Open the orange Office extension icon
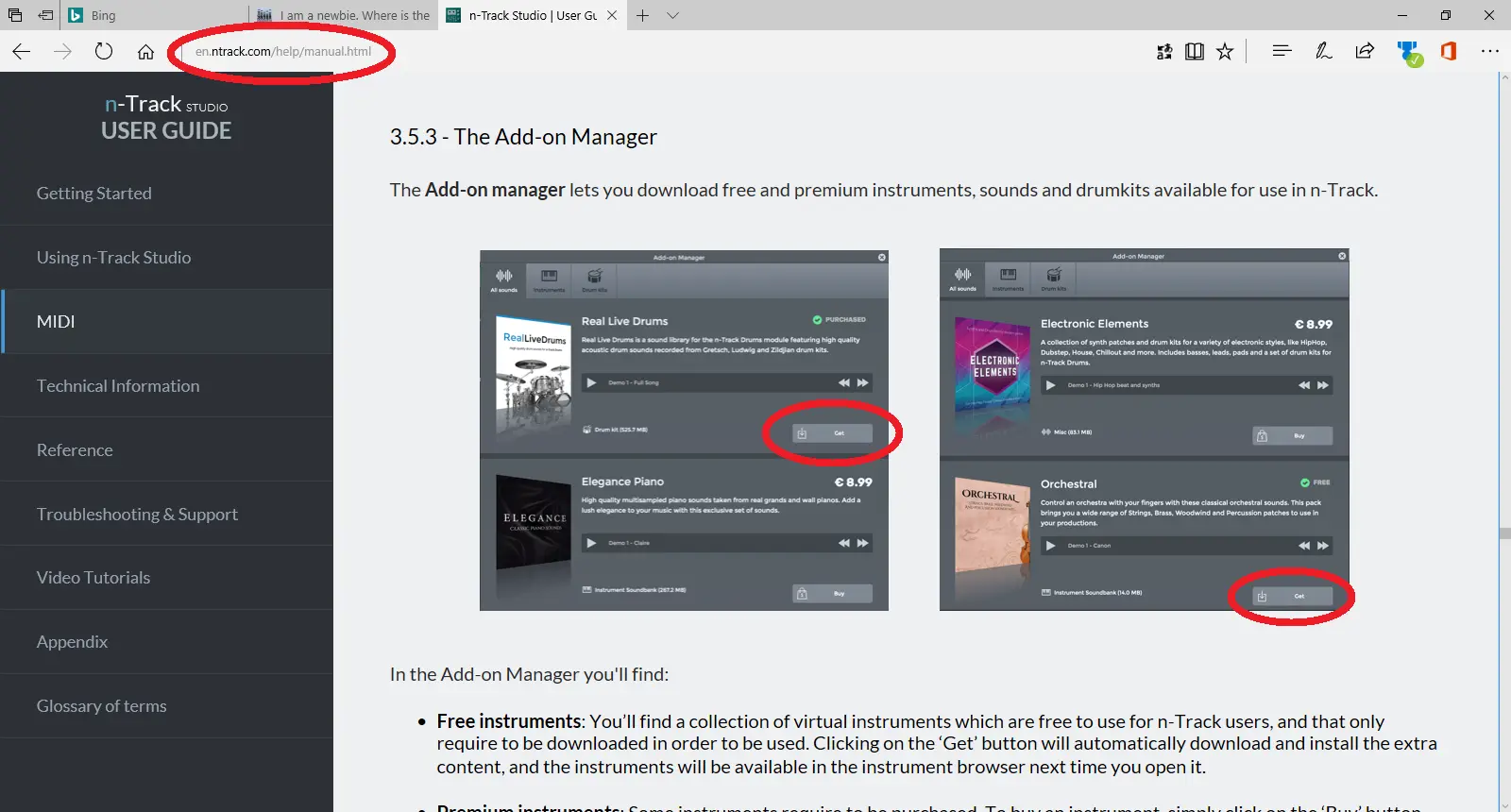 coord(1448,52)
